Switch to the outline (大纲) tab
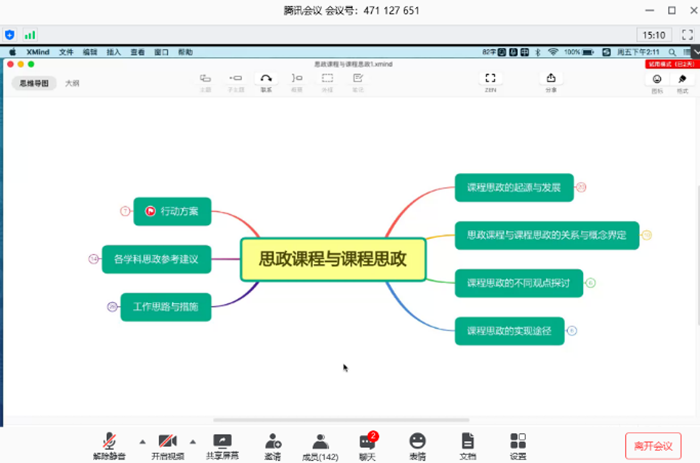This screenshot has height=463, width=700. click(72, 84)
